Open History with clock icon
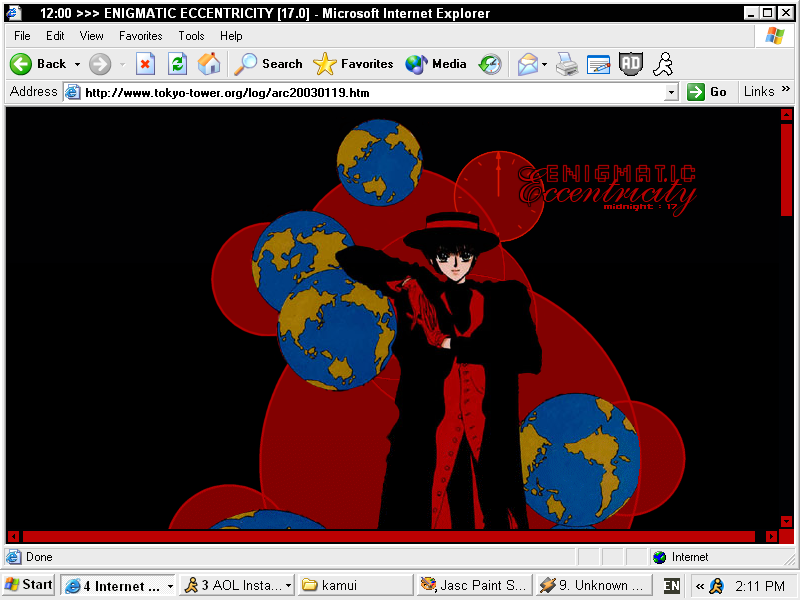The height and width of the screenshot is (600, 800). tap(490, 64)
